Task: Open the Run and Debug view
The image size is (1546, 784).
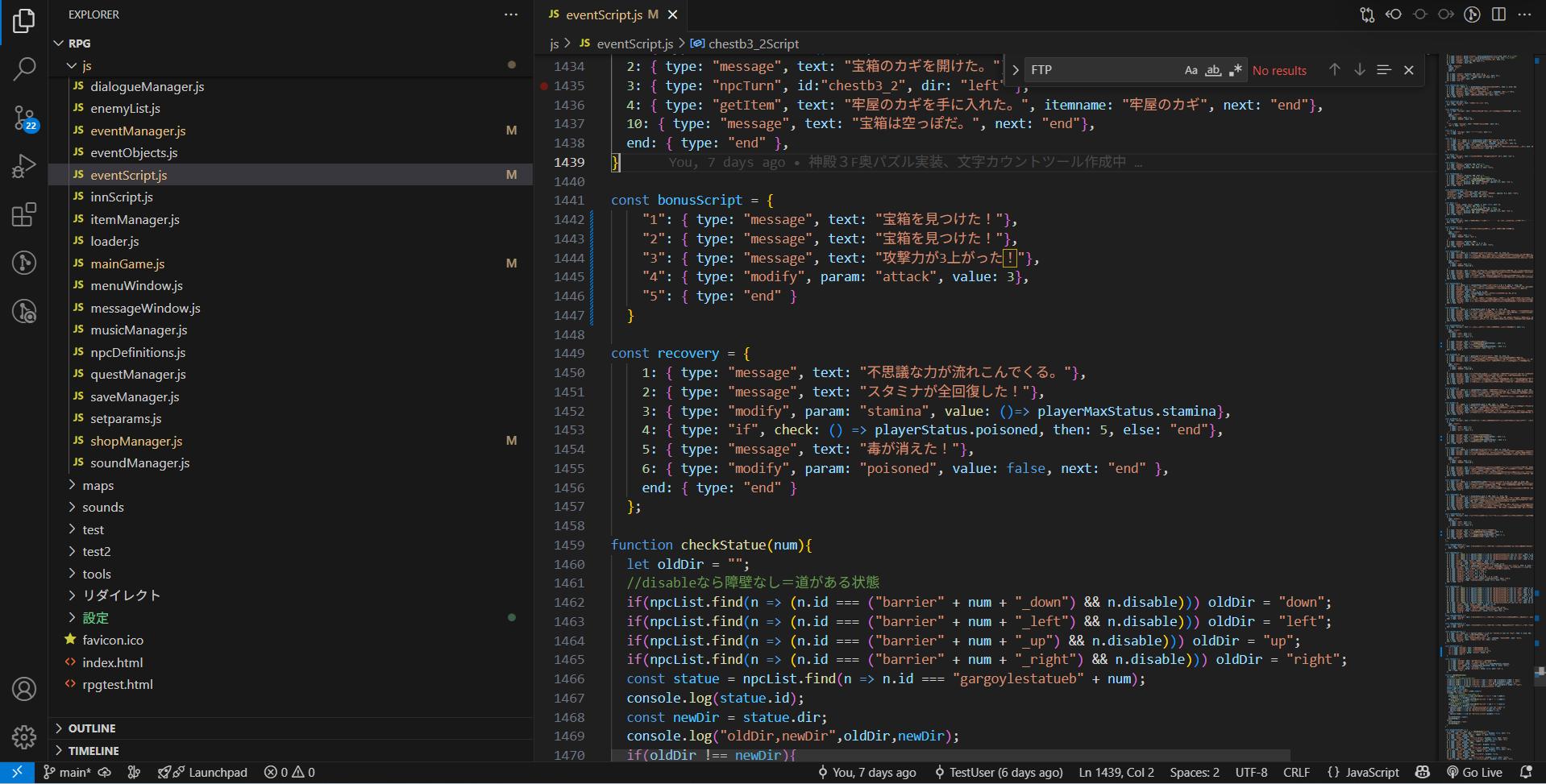Action: coord(24,166)
